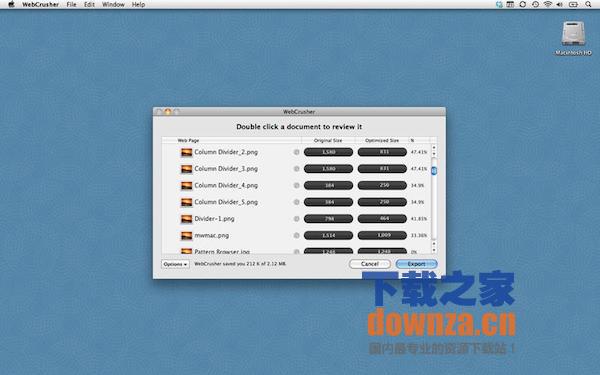The image size is (600, 375).
Task: Click the Export button
Action: (416, 264)
